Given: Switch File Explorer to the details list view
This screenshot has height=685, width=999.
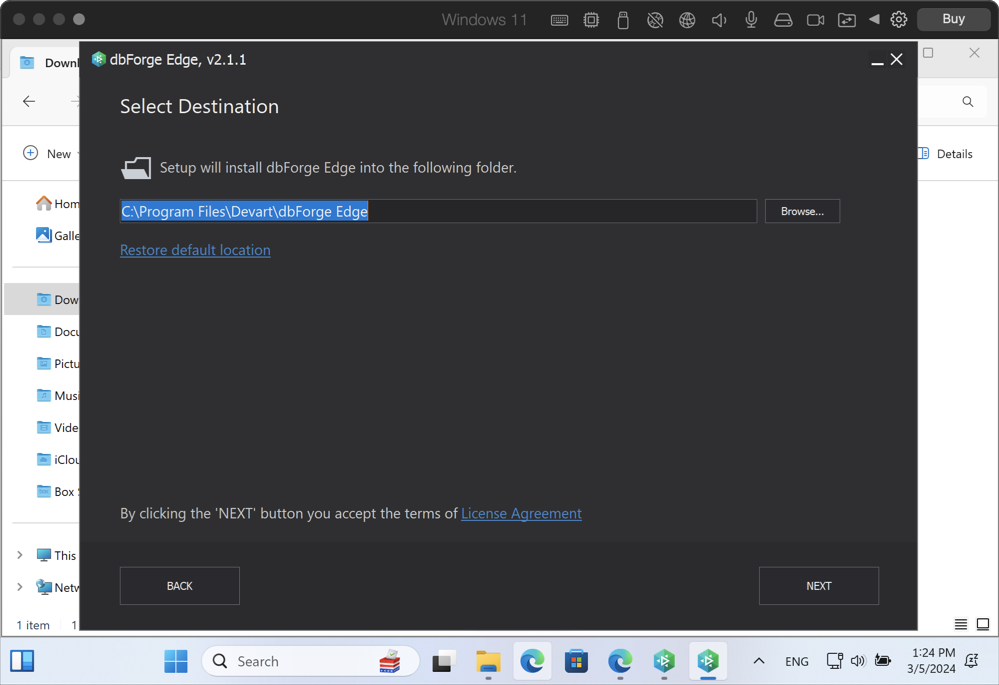Looking at the screenshot, I should pyautogui.click(x=961, y=624).
